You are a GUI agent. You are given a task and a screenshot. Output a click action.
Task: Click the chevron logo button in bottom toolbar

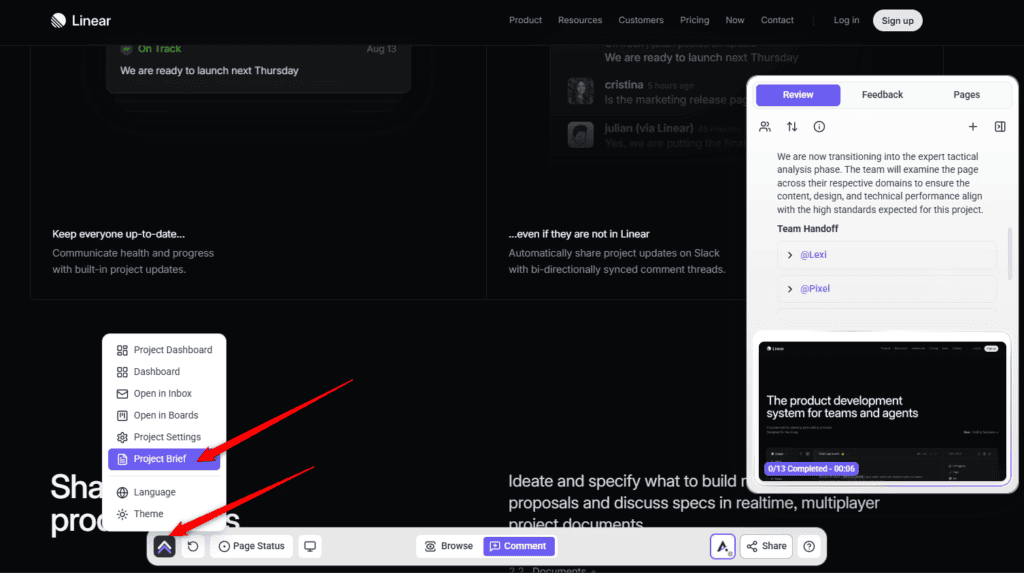[x=165, y=546]
